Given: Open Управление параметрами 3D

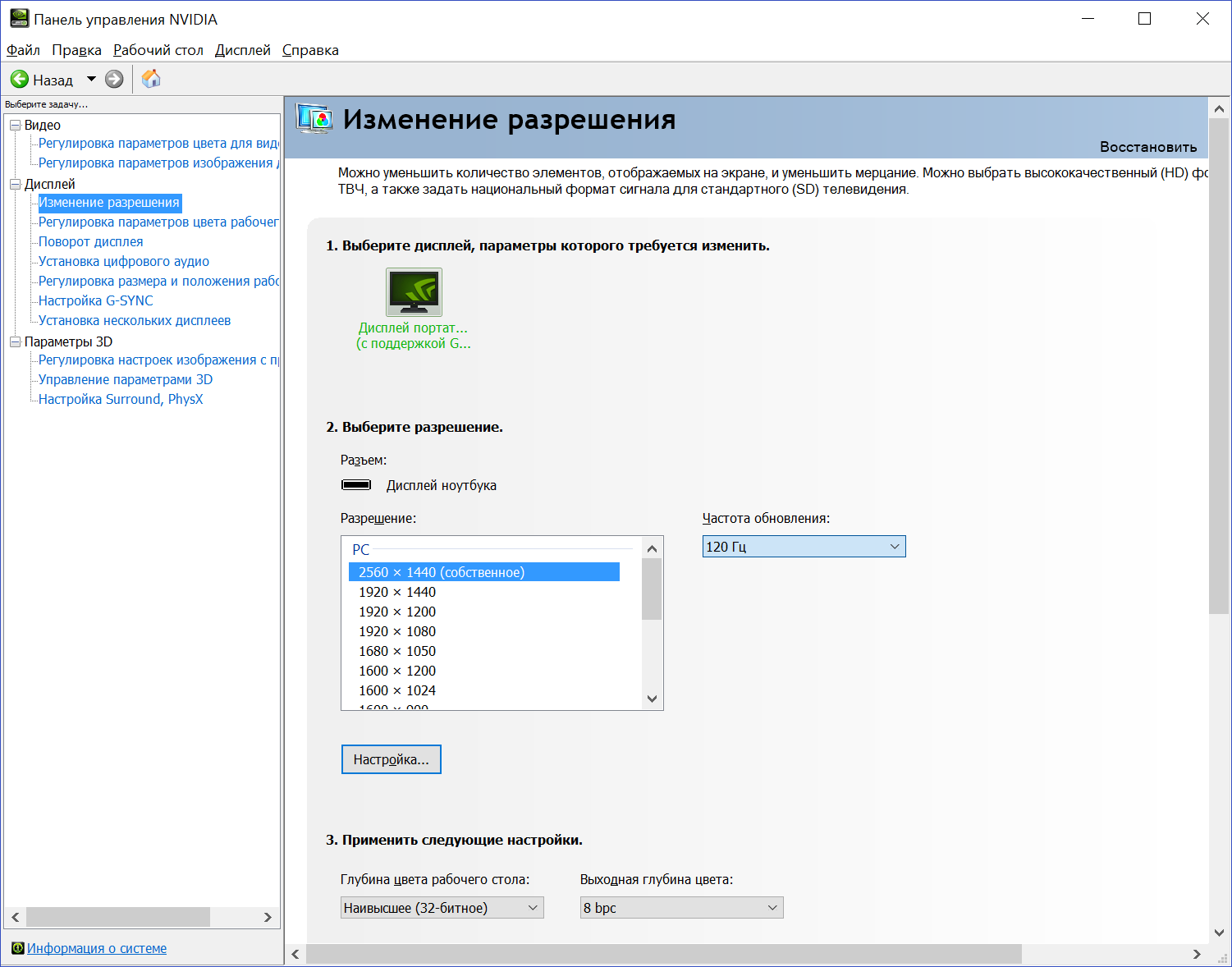Looking at the screenshot, I should click(126, 379).
